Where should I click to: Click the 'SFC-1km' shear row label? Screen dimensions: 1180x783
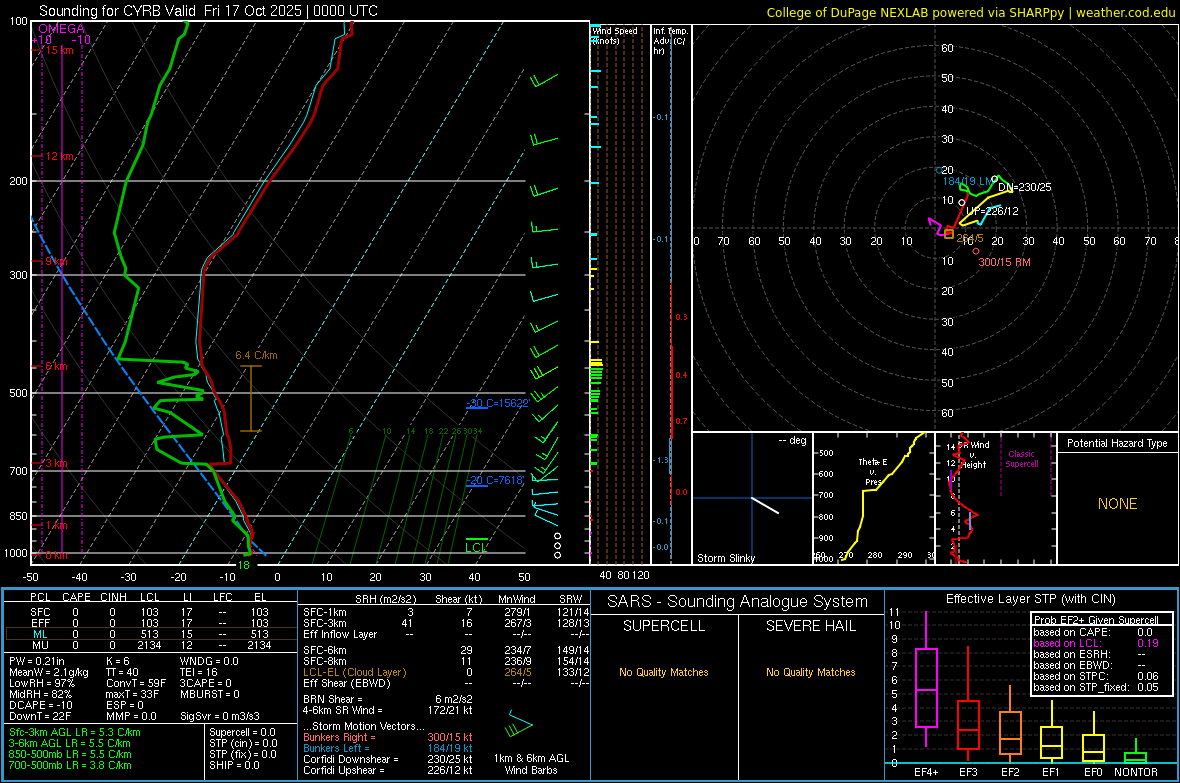pos(325,613)
